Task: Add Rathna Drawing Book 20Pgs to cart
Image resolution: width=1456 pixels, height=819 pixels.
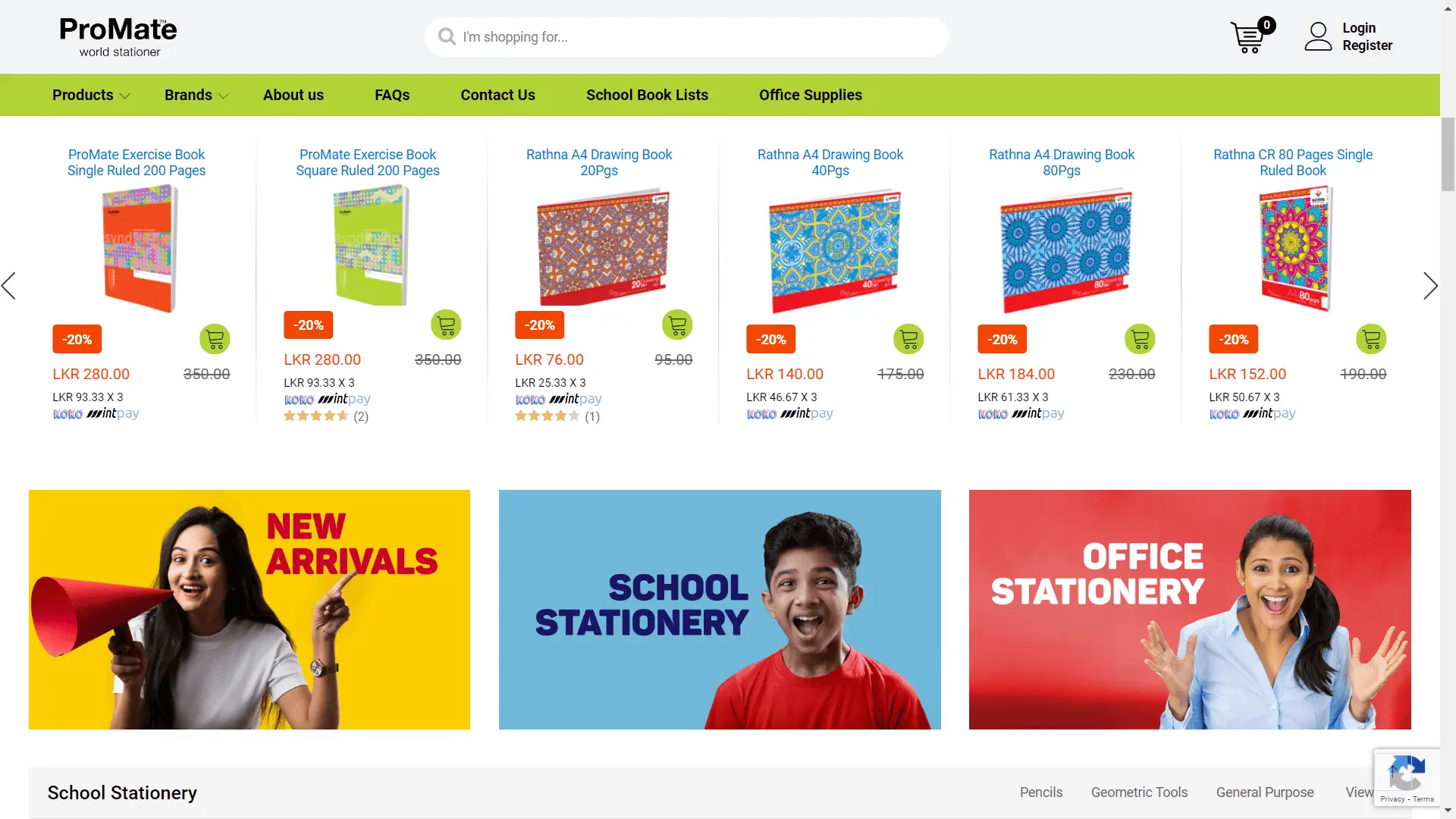Action: [x=677, y=325]
